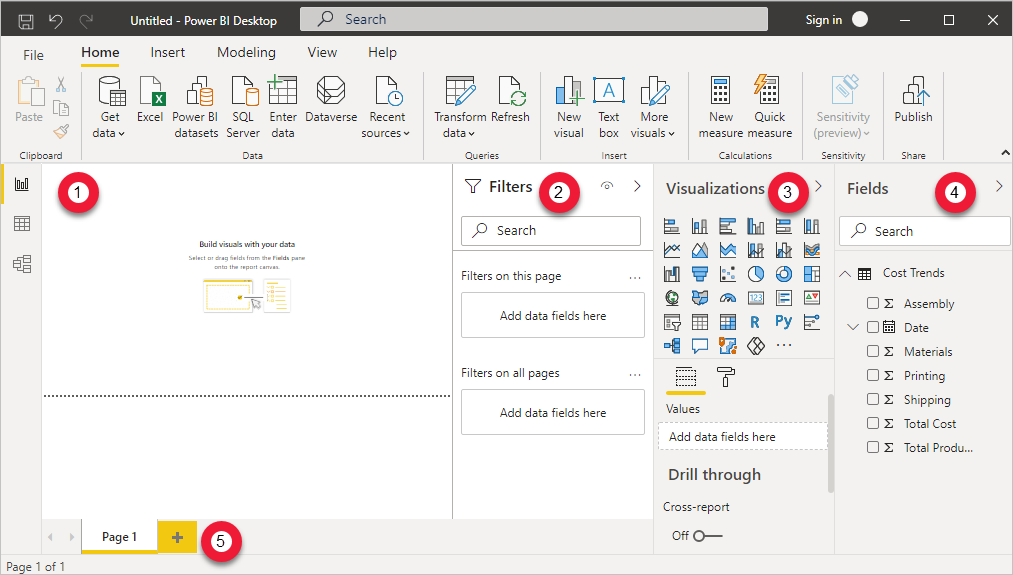
Task: Insert a Text box
Action: click(x=609, y=107)
